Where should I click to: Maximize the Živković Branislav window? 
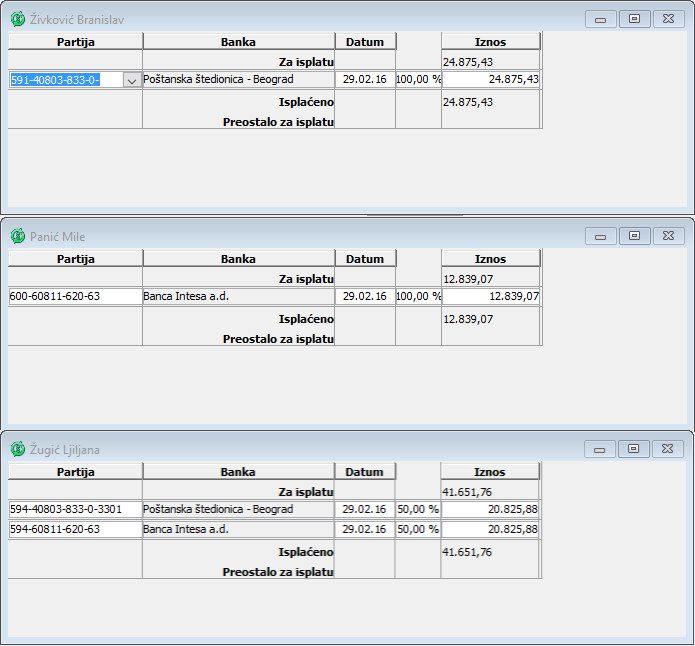634,19
